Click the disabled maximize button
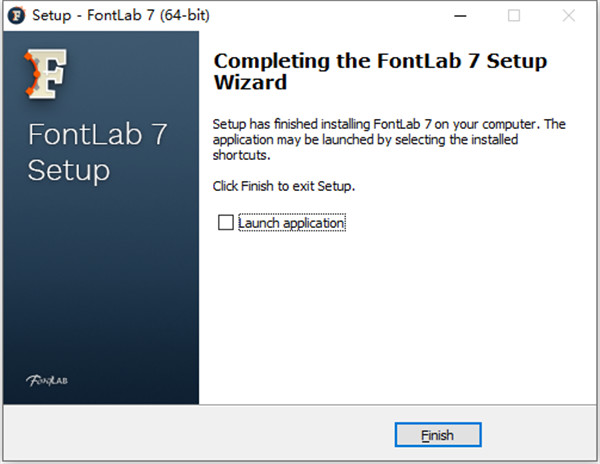 point(514,16)
